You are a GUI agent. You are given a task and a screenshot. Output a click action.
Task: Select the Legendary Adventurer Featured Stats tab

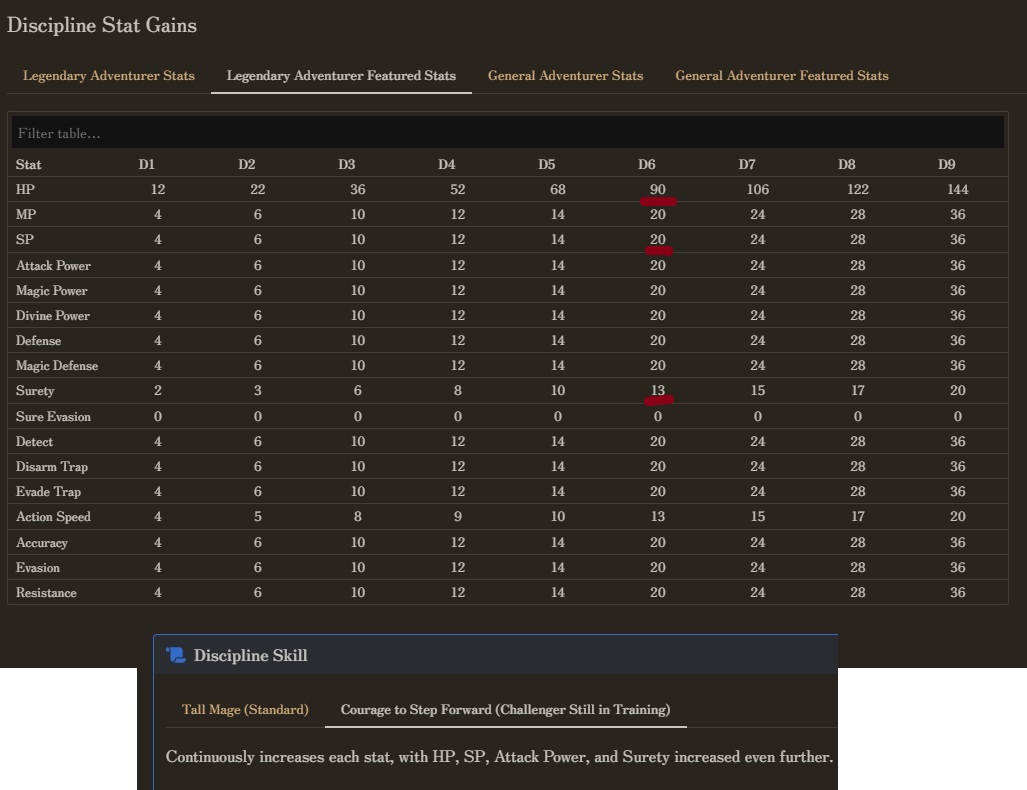(341, 76)
